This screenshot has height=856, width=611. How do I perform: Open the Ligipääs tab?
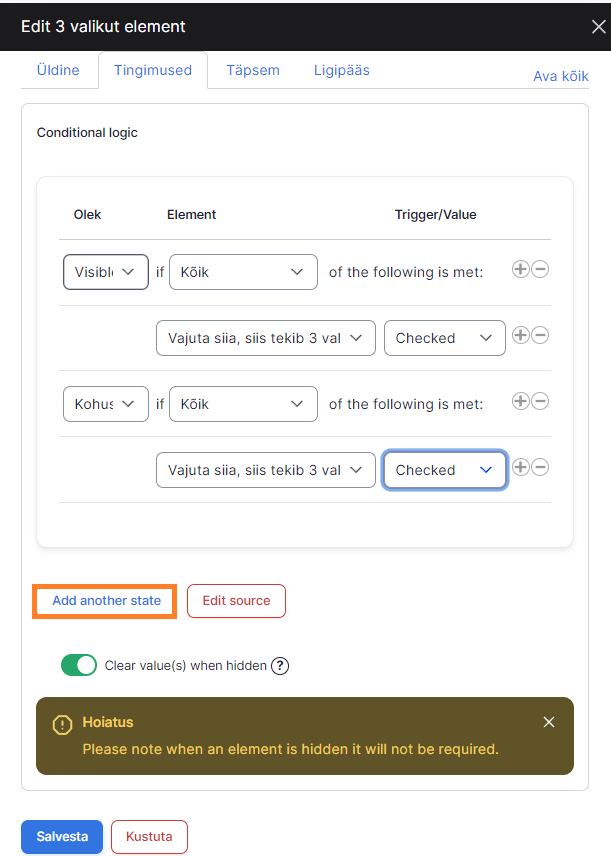tap(342, 70)
